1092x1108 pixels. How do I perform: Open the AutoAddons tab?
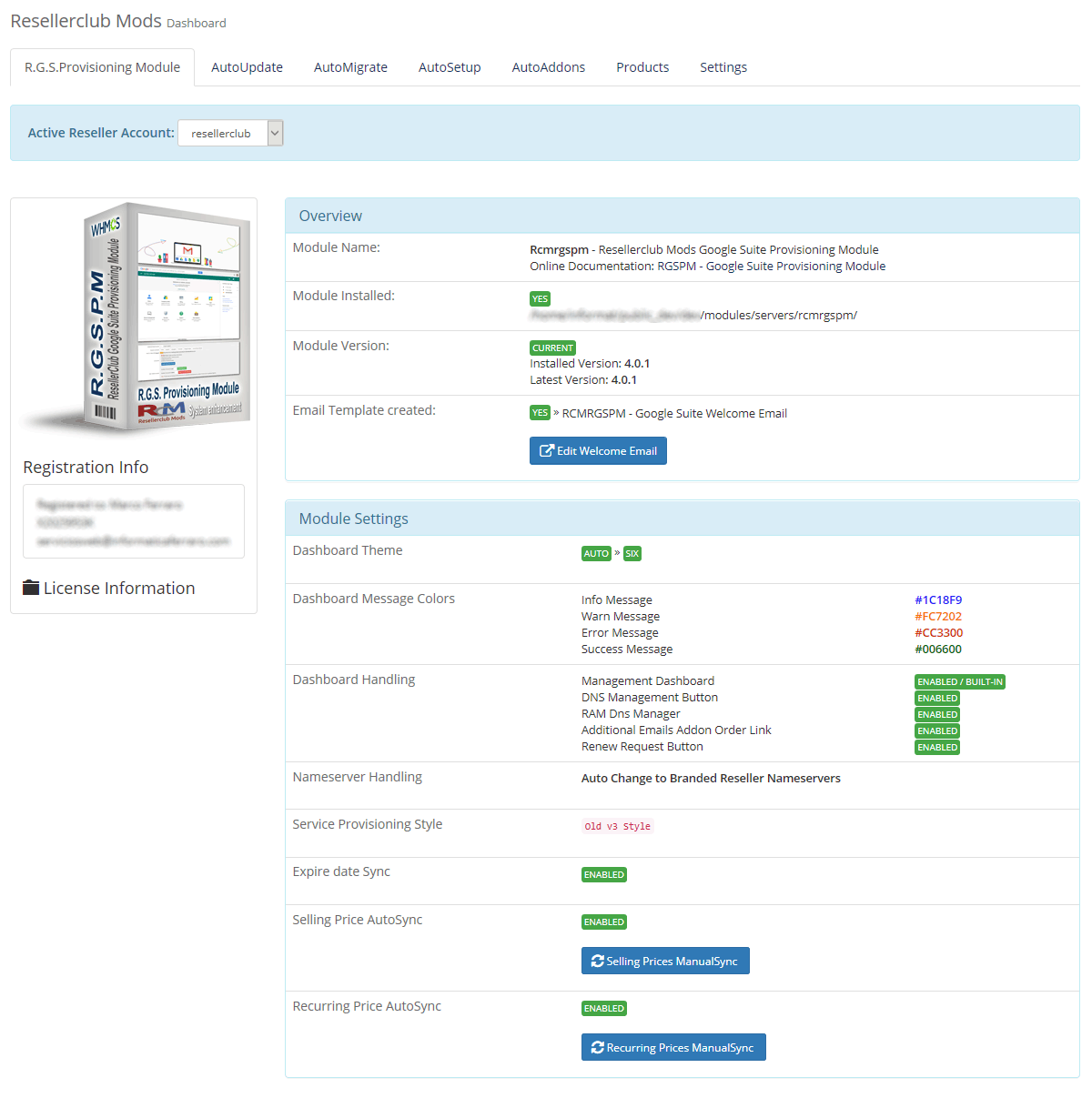click(548, 67)
